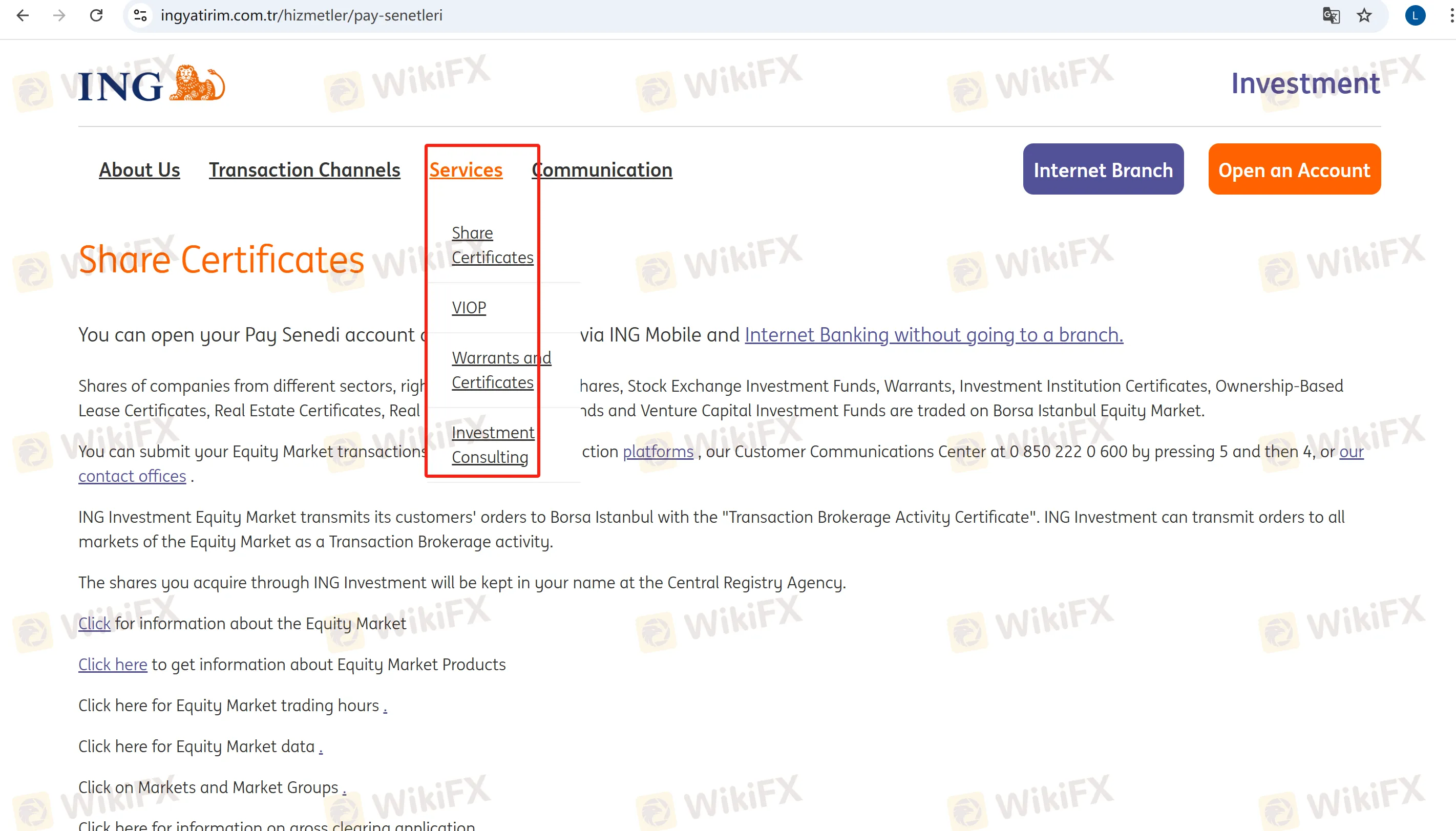
Task: Open Internet Banking without branch link
Action: 933,334
